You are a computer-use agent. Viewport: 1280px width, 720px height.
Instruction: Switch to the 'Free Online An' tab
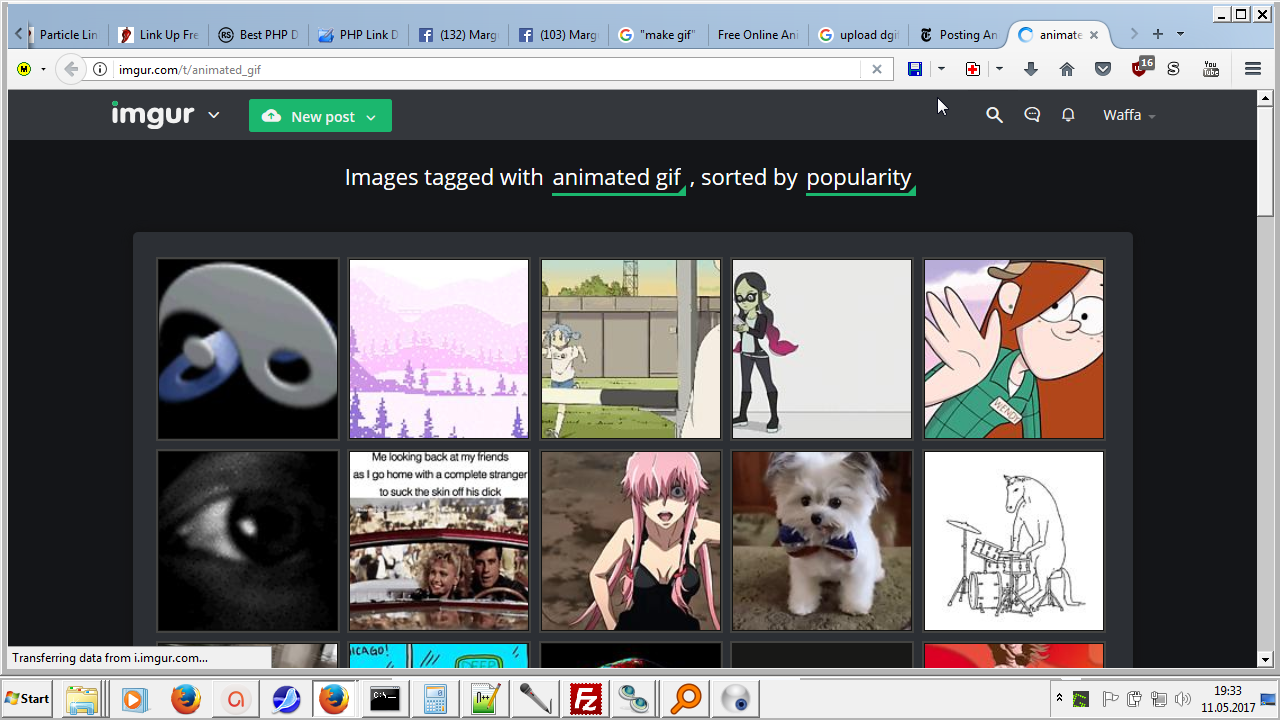[758, 35]
